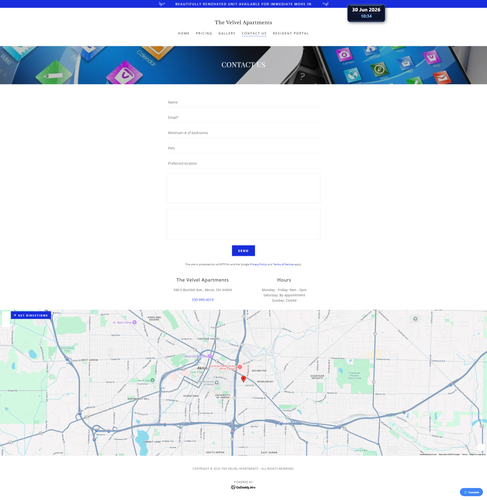This screenshot has height=500, width=487.
Task: Submit the form with Send button
Action: pos(243,251)
